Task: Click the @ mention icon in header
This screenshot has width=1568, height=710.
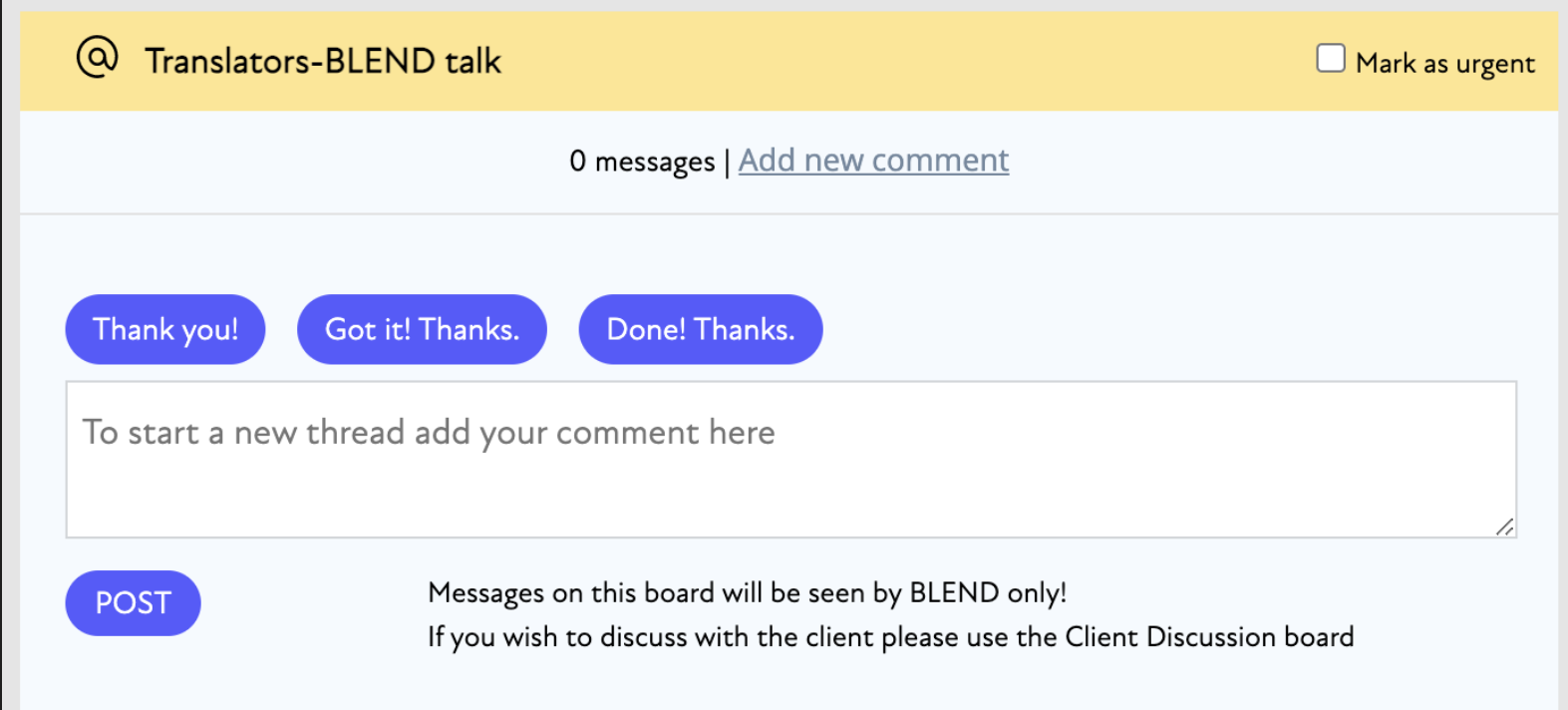Action: tap(98, 58)
